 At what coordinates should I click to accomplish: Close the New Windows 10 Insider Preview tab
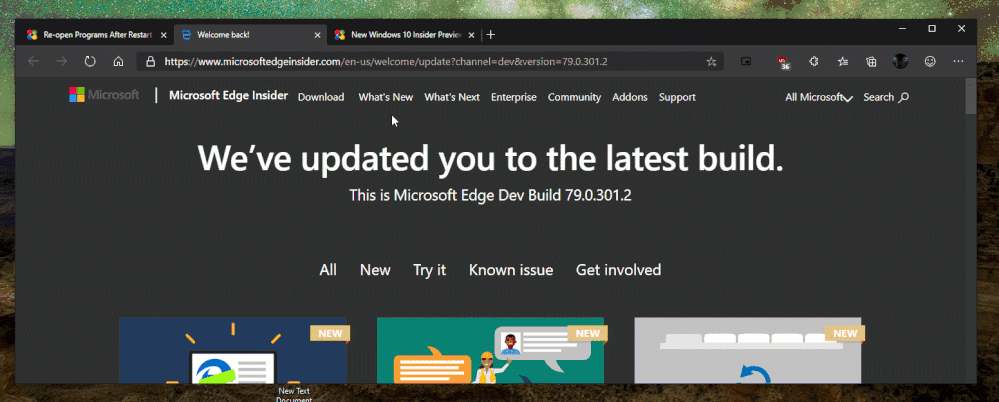click(471, 35)
